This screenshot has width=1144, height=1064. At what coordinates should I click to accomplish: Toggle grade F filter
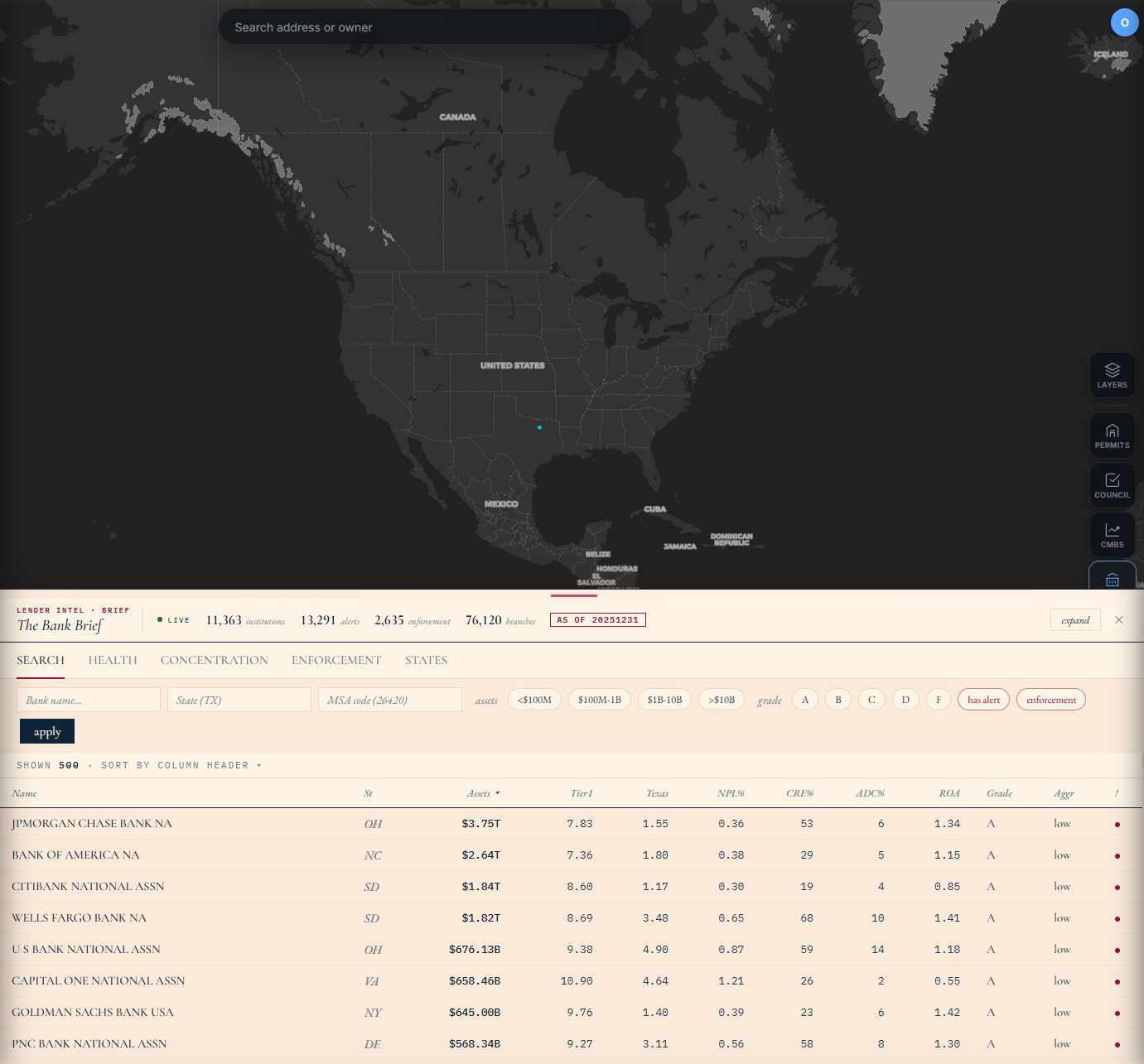coord(939,700)
